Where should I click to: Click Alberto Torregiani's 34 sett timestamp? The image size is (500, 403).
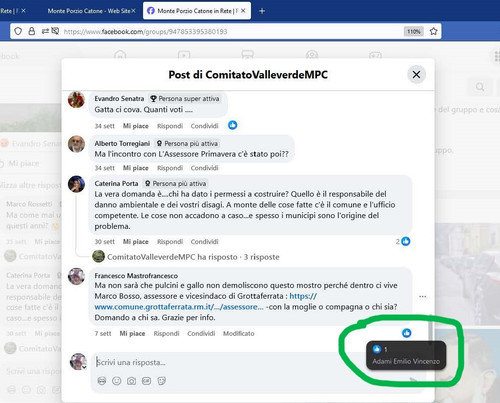tap(104, 168)
